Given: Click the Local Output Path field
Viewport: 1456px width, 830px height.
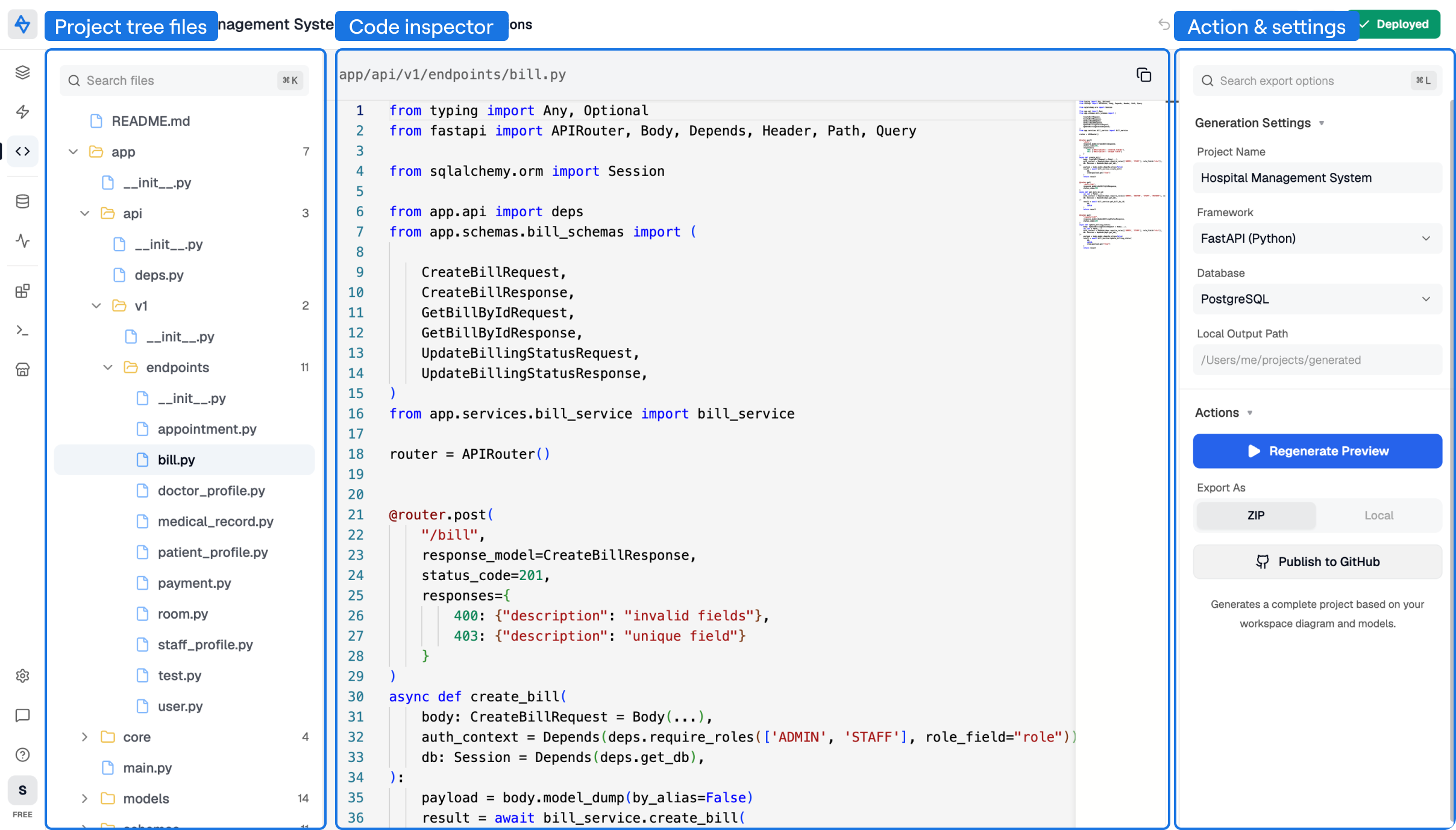Looking at the screenshot, I should pos(1317,360).
